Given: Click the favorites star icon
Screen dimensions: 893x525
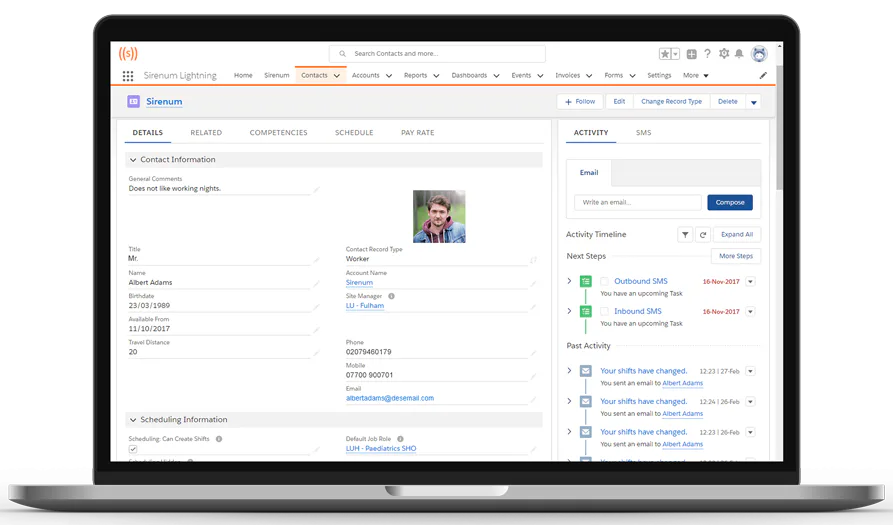Looking at the screenshot, I should (x=665, y=54).
